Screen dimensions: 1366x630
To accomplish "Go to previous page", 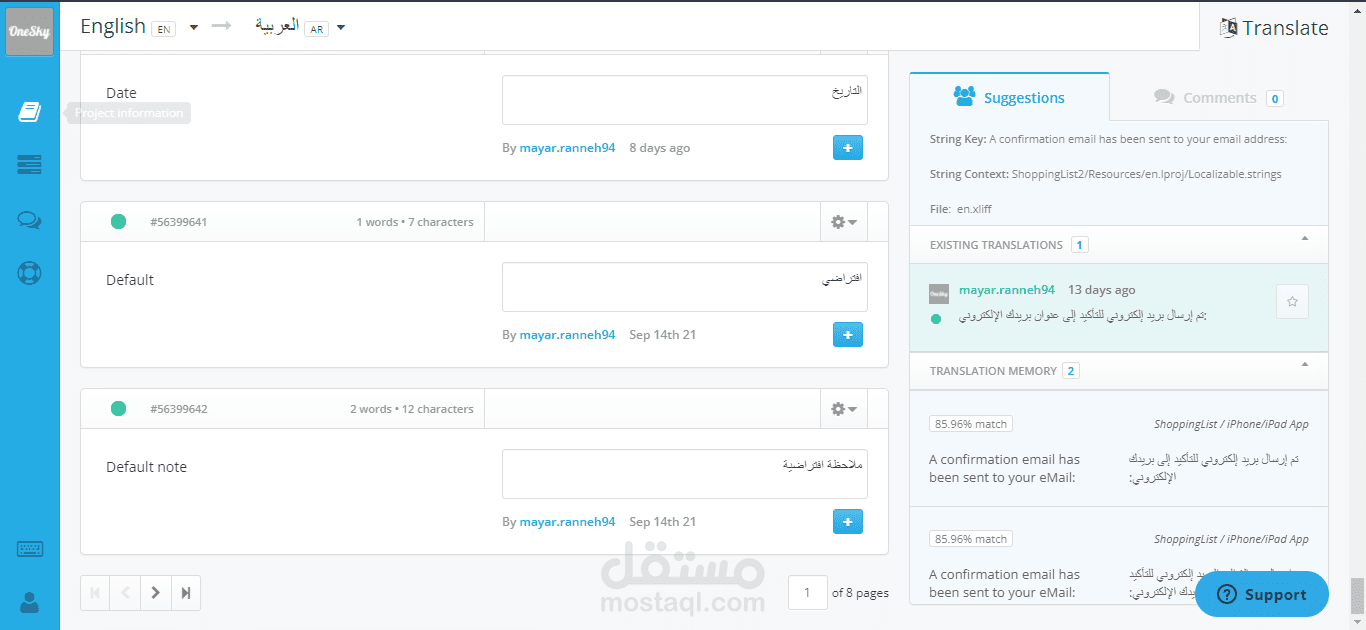I will 125,592.
